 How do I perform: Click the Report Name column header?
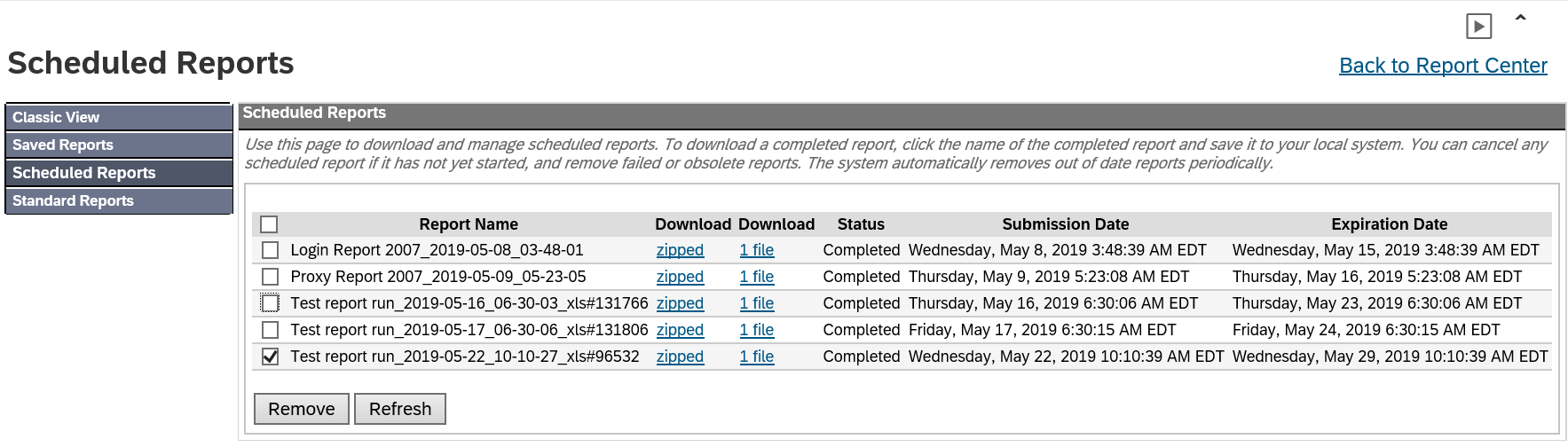pyautogui.click(x=469, y=224)
